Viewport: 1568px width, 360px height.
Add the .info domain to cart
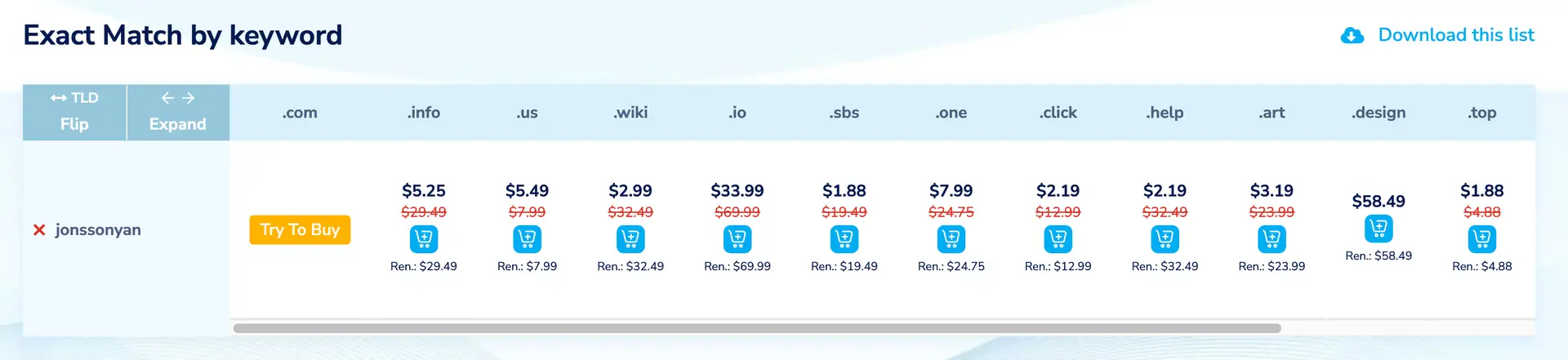(423, 239)
